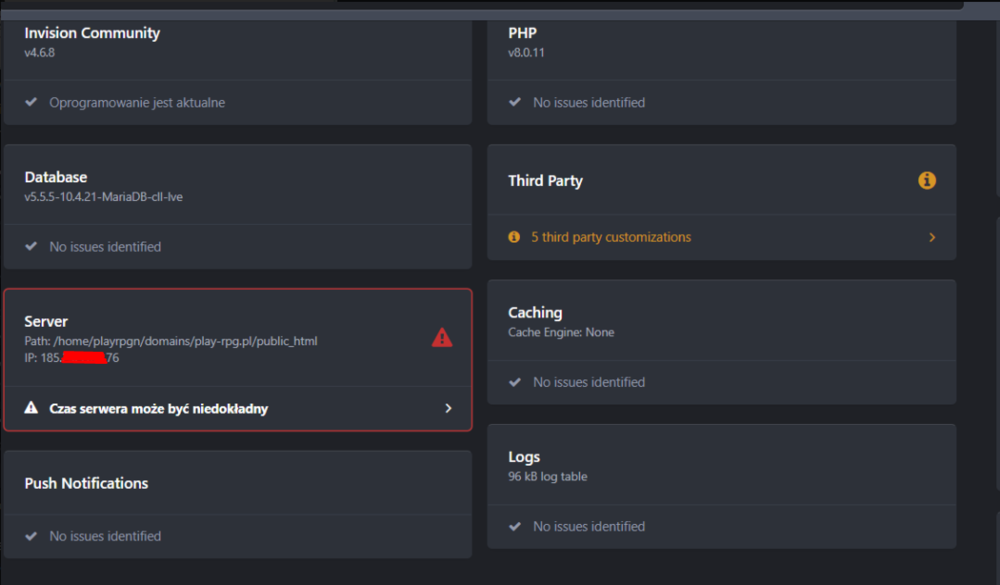
Task: Expand the third party customizations chevron
Action: point(932,237)
